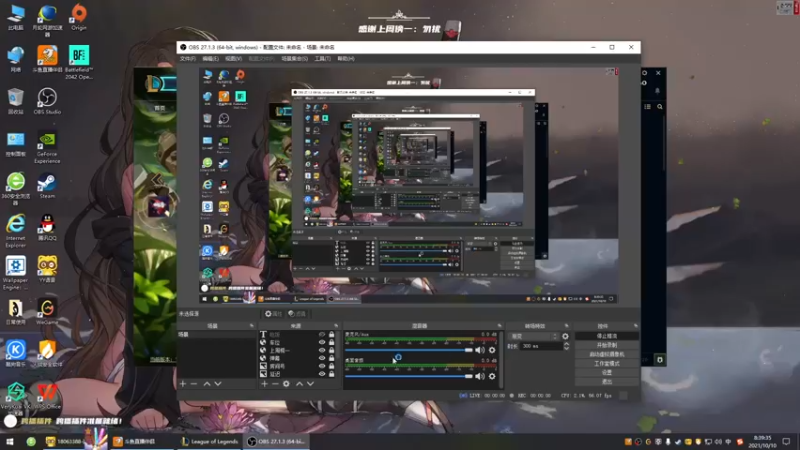Add a new source with the plus icon
Viewport: 800px width, 450px height.
coord(264,384)
